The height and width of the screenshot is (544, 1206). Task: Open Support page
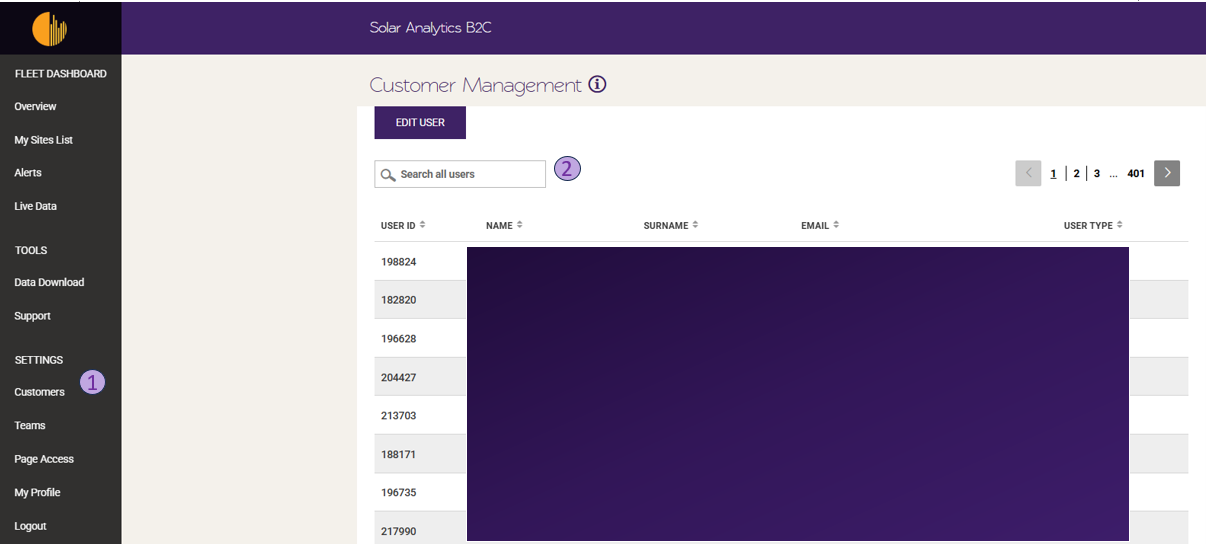[32, 316]
